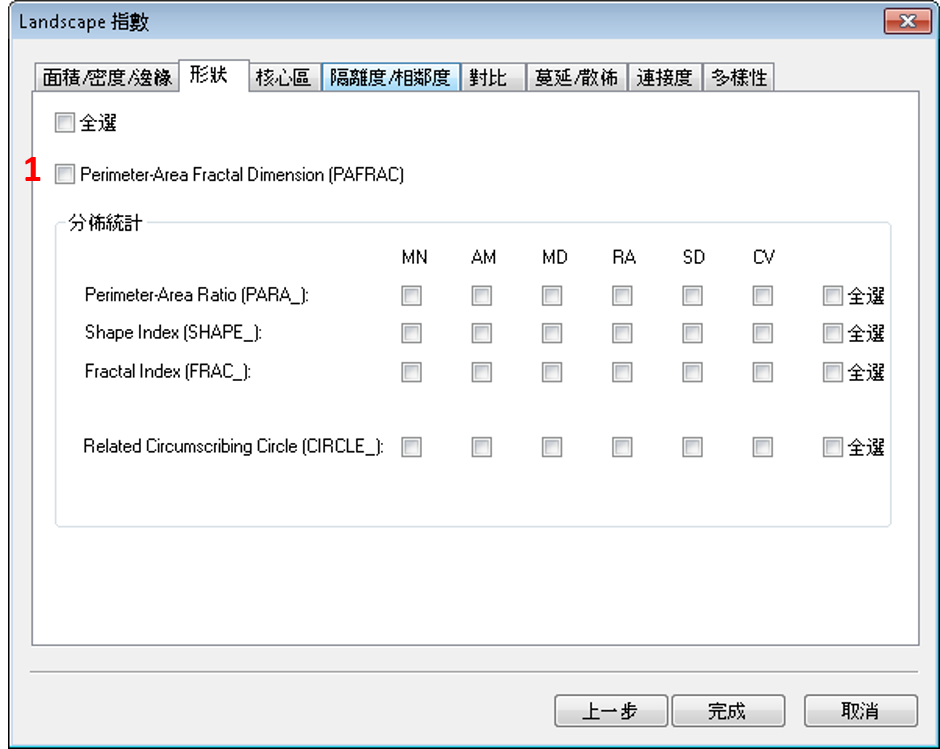Check MN for Fractal Index

click(411, 372)
